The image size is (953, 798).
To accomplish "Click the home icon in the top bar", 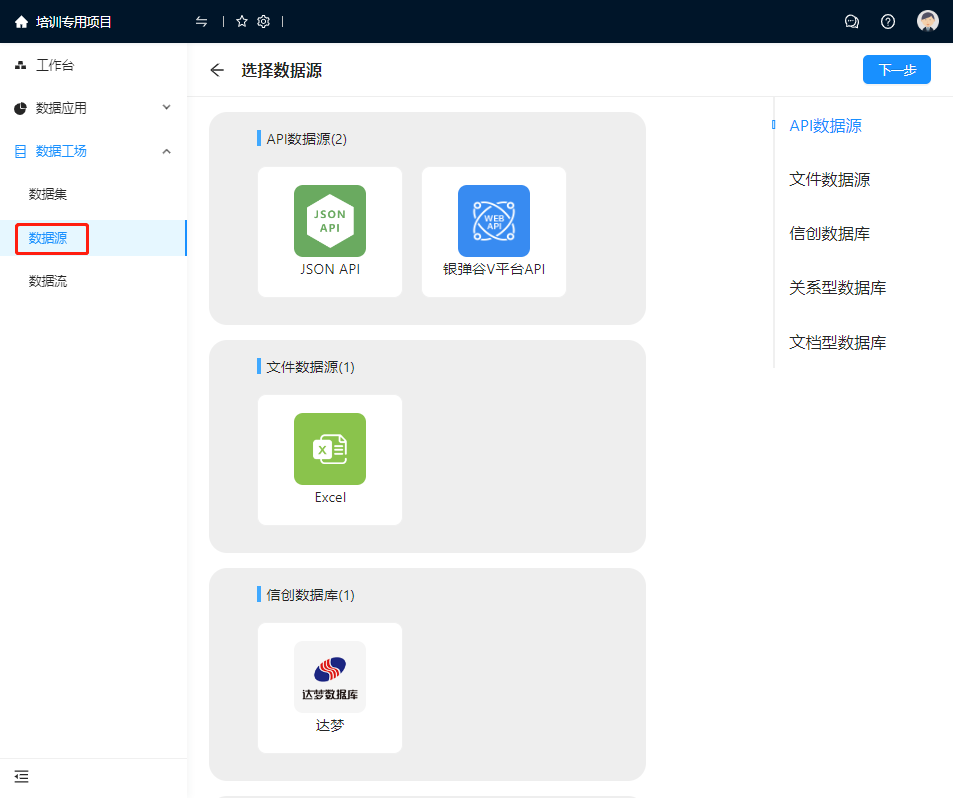I will pyautogui.click(x=21, y=21).
